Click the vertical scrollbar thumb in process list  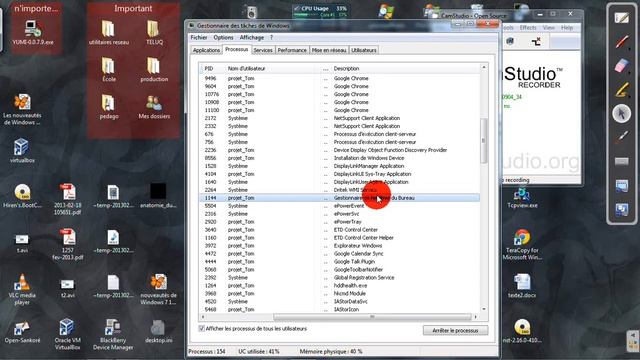point(484,141)
